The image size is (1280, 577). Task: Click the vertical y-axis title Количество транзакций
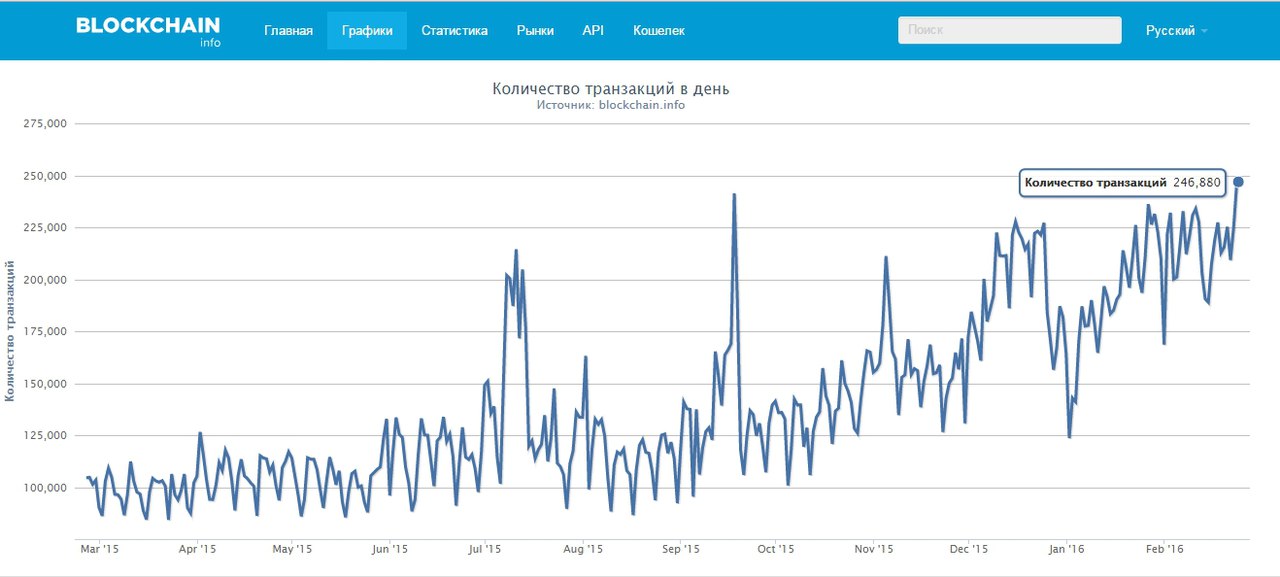(x=10, y=330)
